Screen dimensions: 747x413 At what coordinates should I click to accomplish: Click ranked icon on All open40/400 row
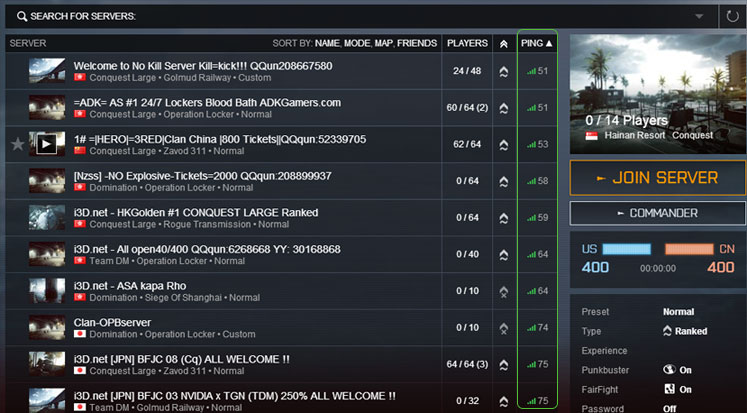coord(504,255)
